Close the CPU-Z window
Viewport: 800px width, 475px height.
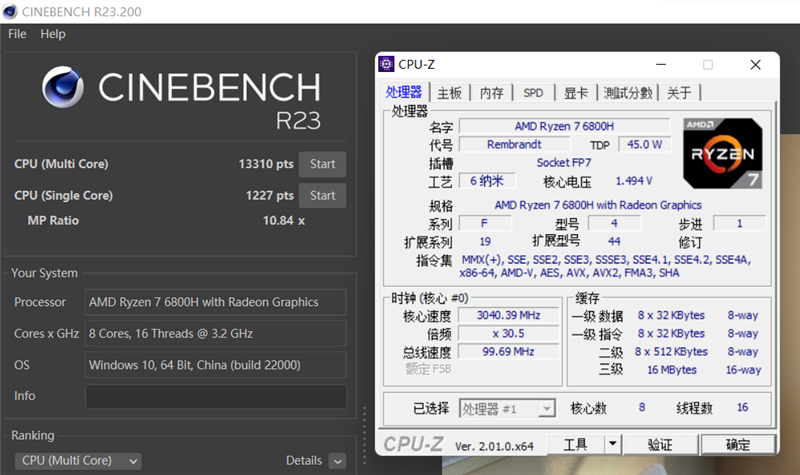(x=756, y=65)
